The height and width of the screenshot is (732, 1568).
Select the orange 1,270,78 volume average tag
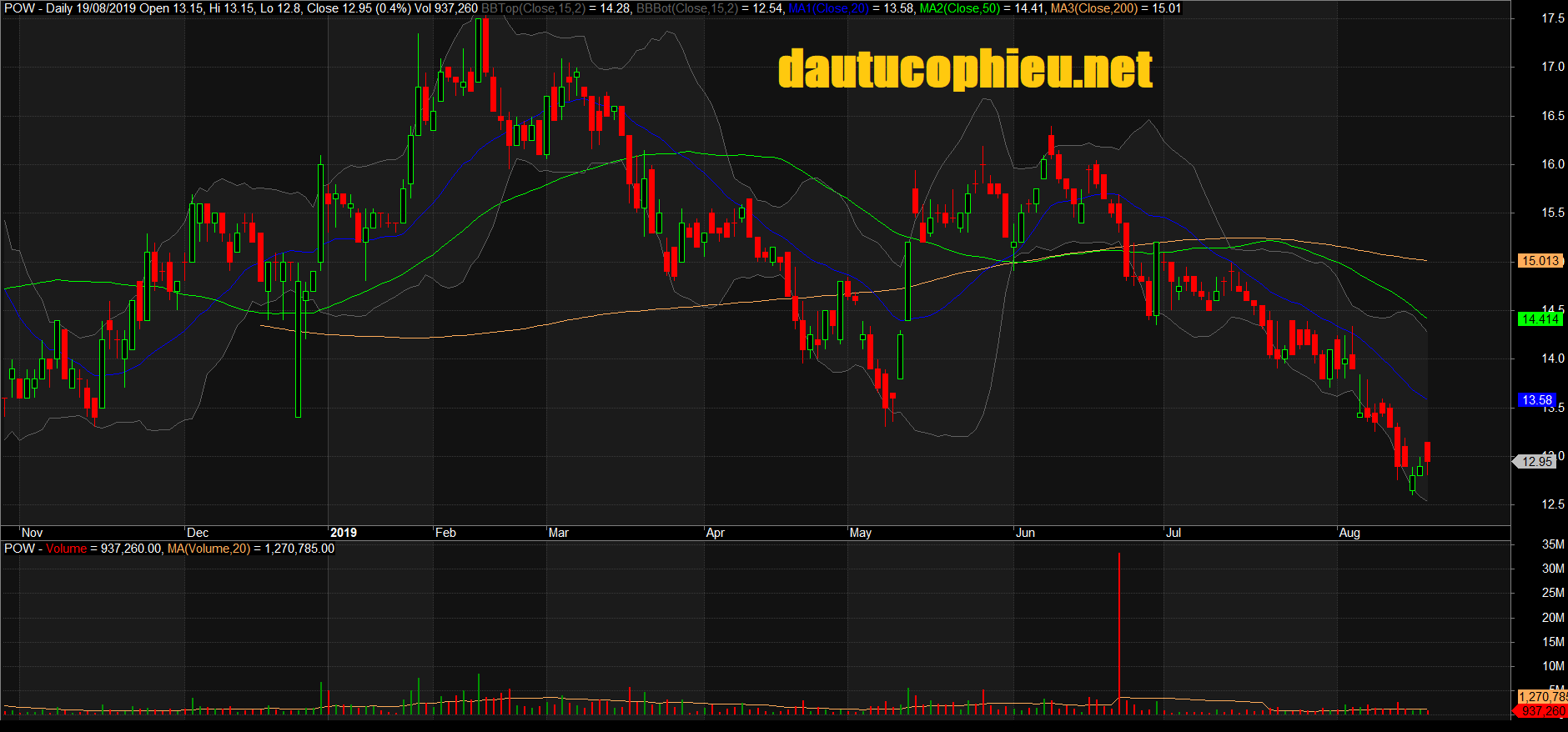click(x=1543, y=697)
